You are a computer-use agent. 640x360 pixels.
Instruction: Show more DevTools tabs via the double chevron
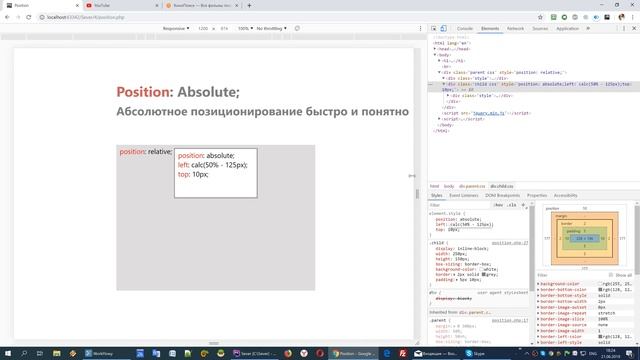(x=588, y=29)
